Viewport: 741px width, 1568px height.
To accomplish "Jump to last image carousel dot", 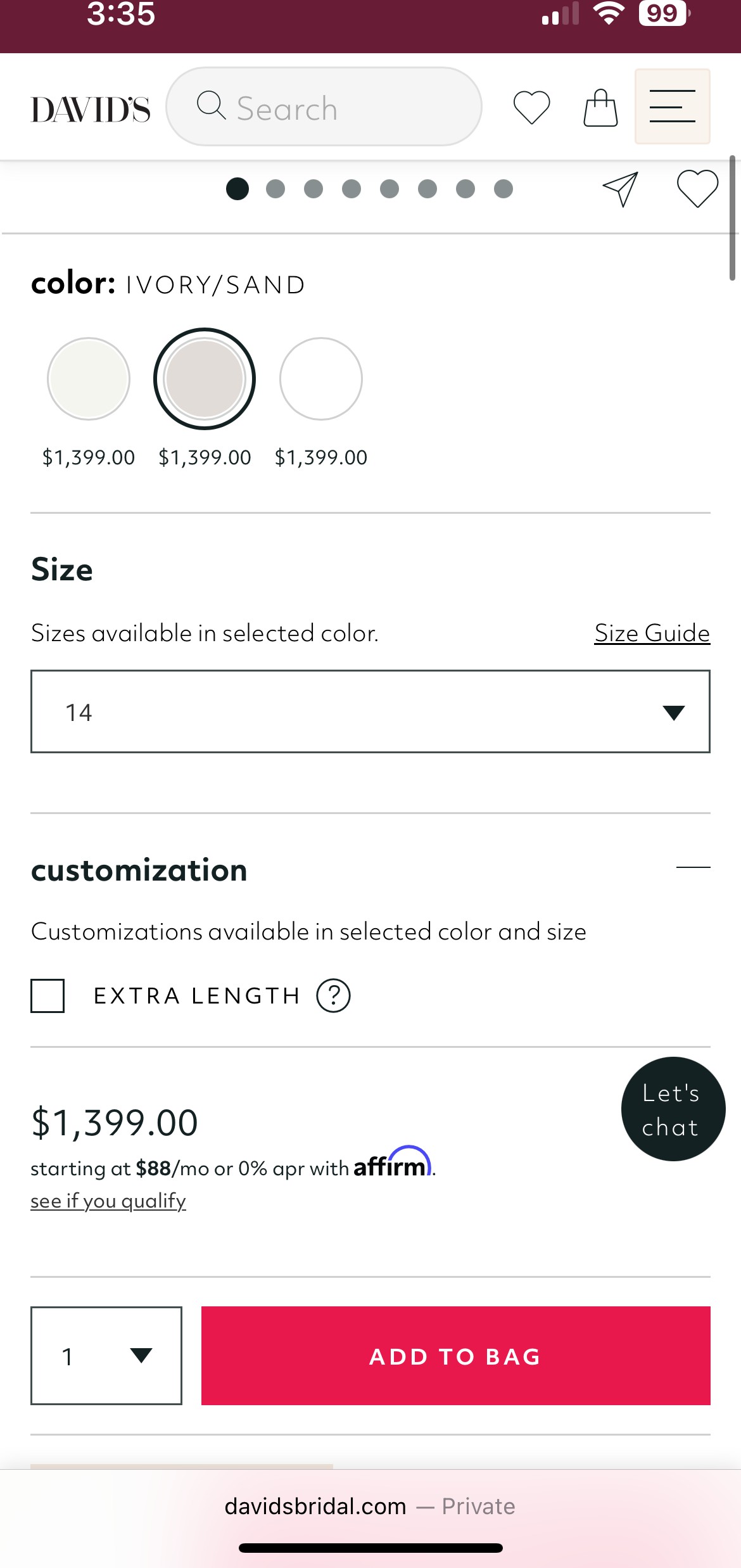I will point(503,189).
